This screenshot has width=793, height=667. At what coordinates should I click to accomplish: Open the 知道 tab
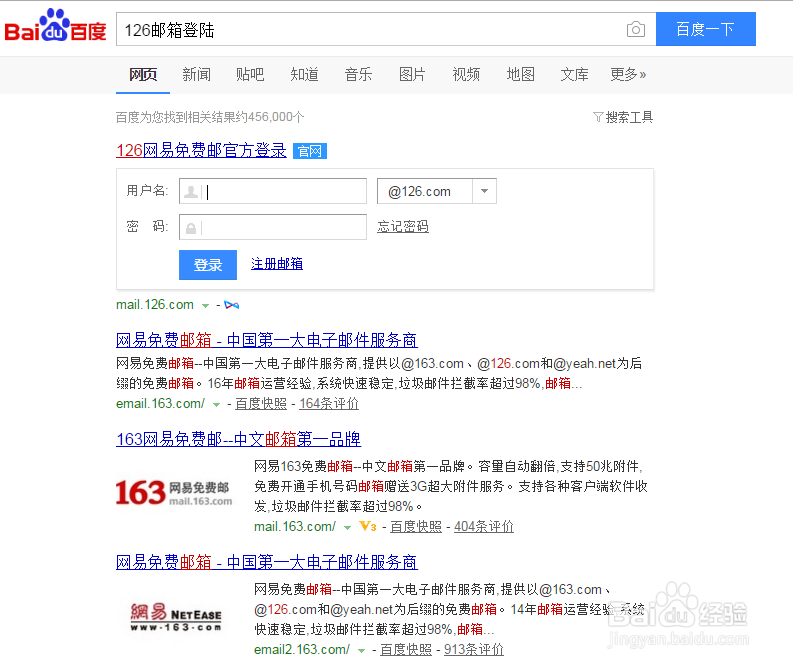[x=304, y=74]
